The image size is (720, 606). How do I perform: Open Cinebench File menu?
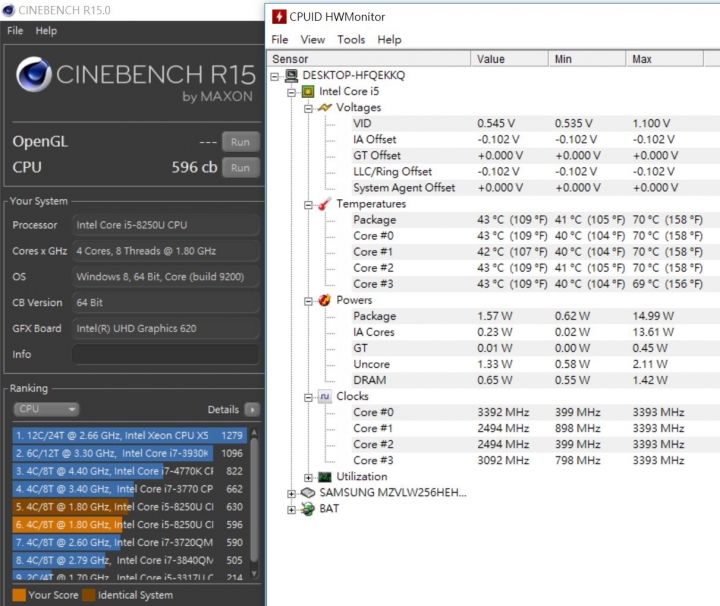click(15, 31)
